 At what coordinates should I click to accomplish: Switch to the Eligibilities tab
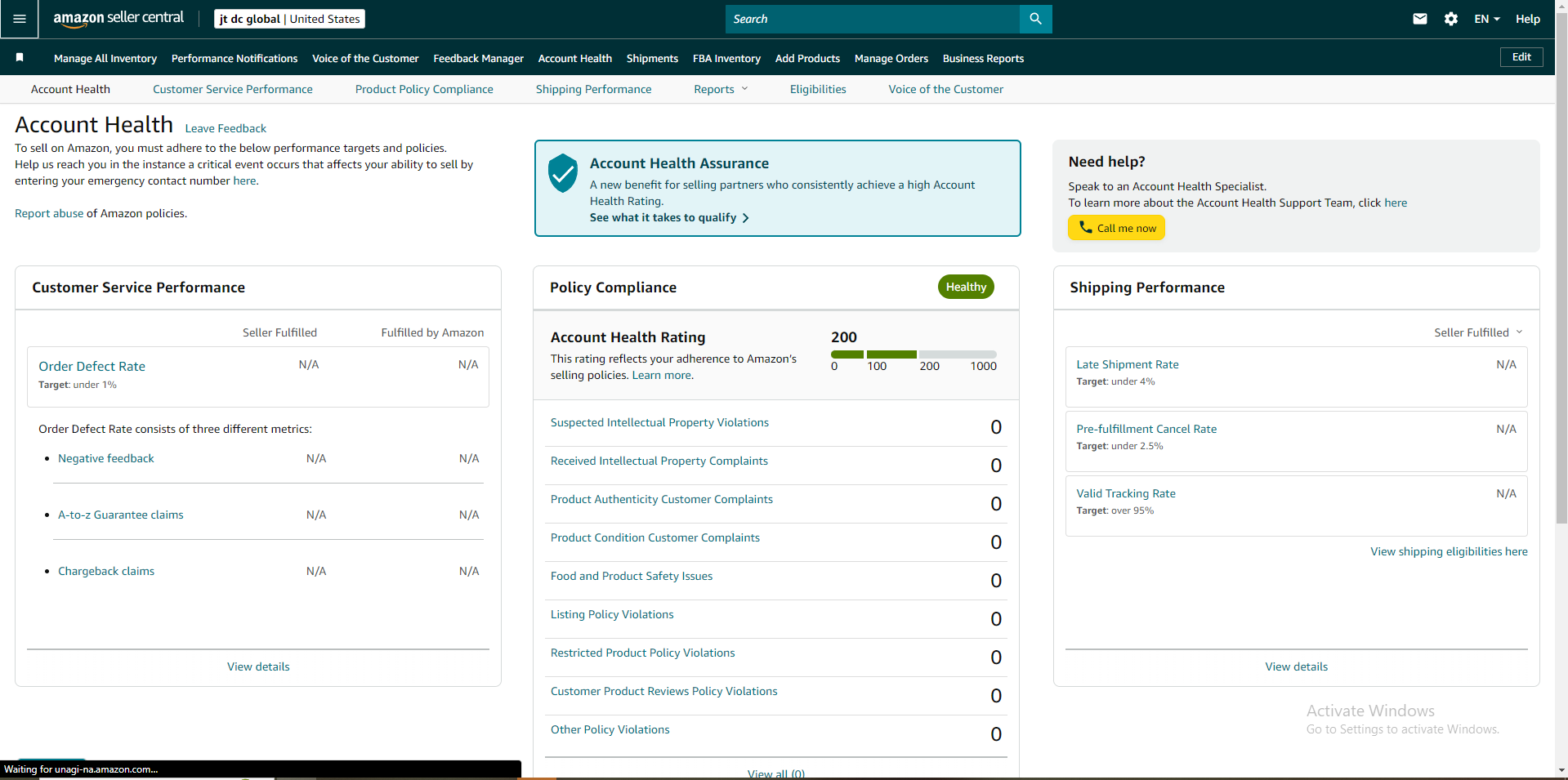[x=818, y=89]
